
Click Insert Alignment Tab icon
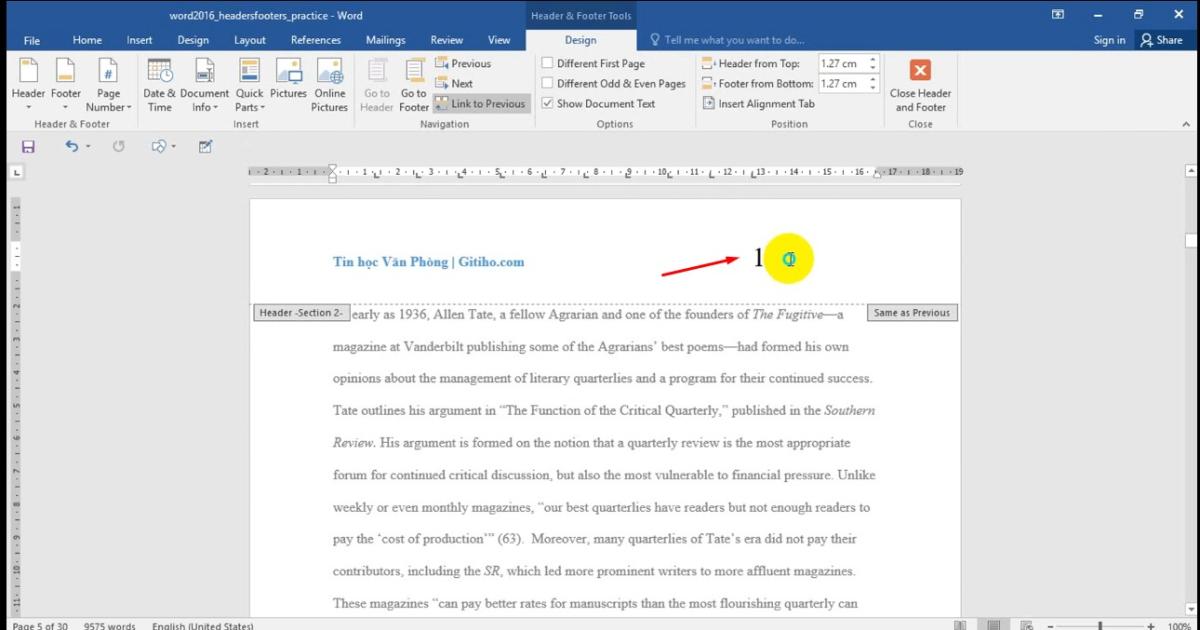(x=708, y=104)
